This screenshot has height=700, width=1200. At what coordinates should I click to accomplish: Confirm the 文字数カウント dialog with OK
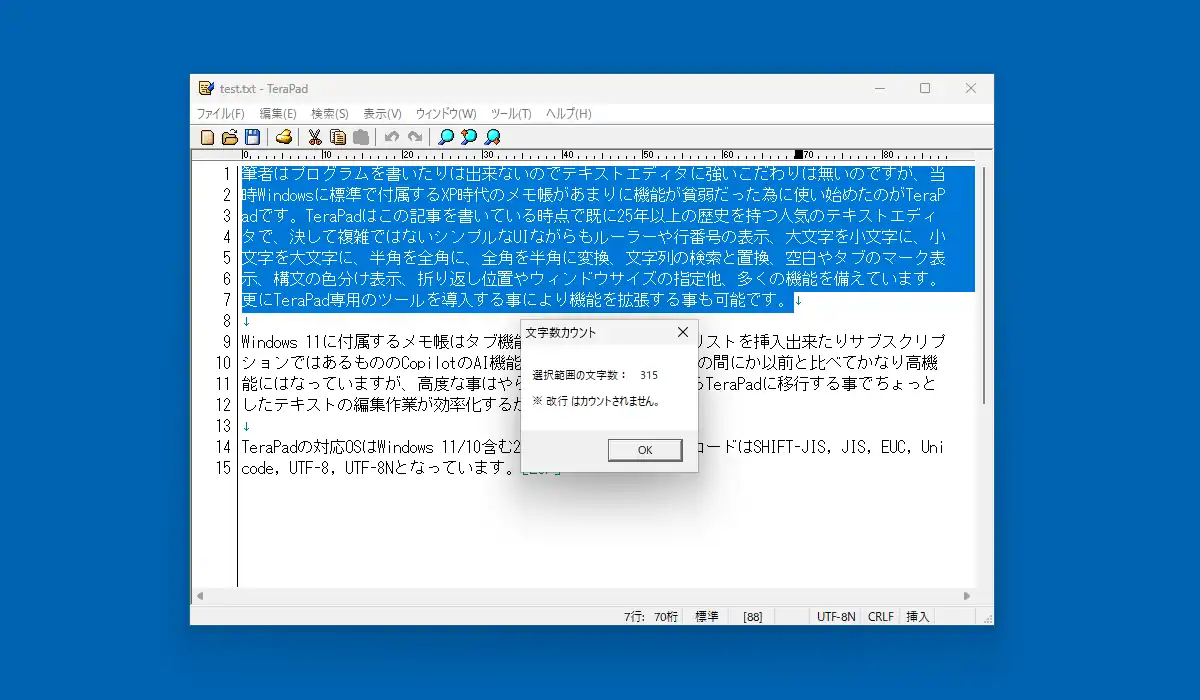645,450
